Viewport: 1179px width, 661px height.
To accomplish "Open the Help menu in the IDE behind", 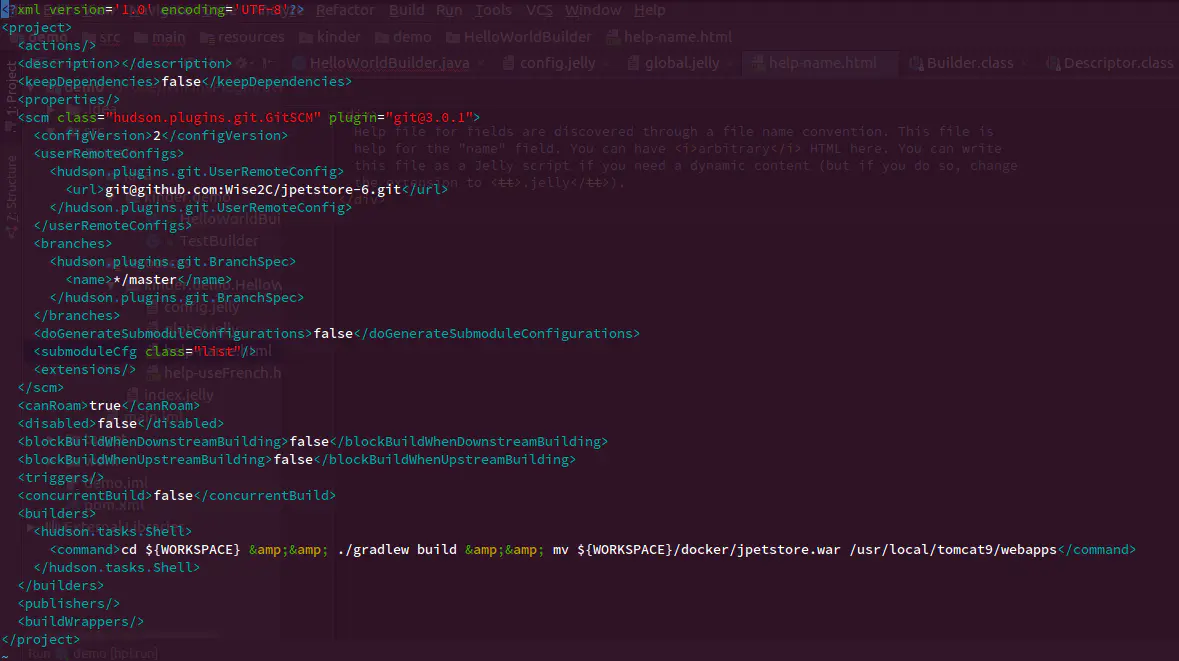I will pos(649,10).
